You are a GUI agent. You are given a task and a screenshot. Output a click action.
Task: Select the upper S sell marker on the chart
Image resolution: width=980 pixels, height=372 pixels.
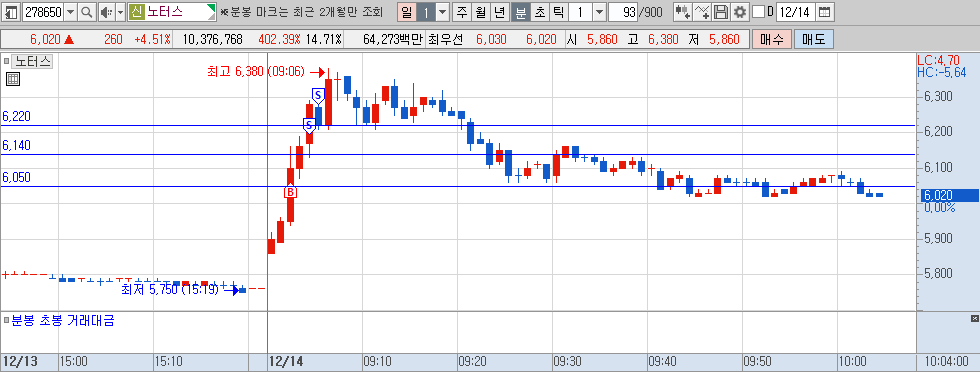(x=318, y=96)
